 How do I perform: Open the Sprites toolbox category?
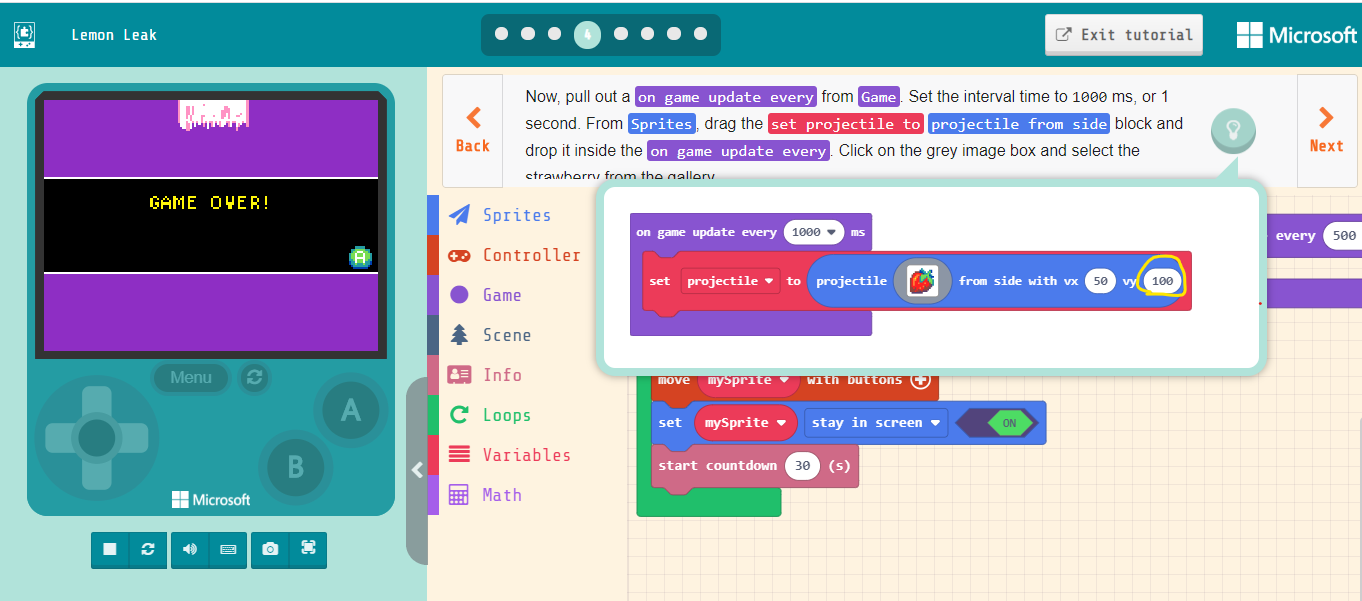pos(517,215)
